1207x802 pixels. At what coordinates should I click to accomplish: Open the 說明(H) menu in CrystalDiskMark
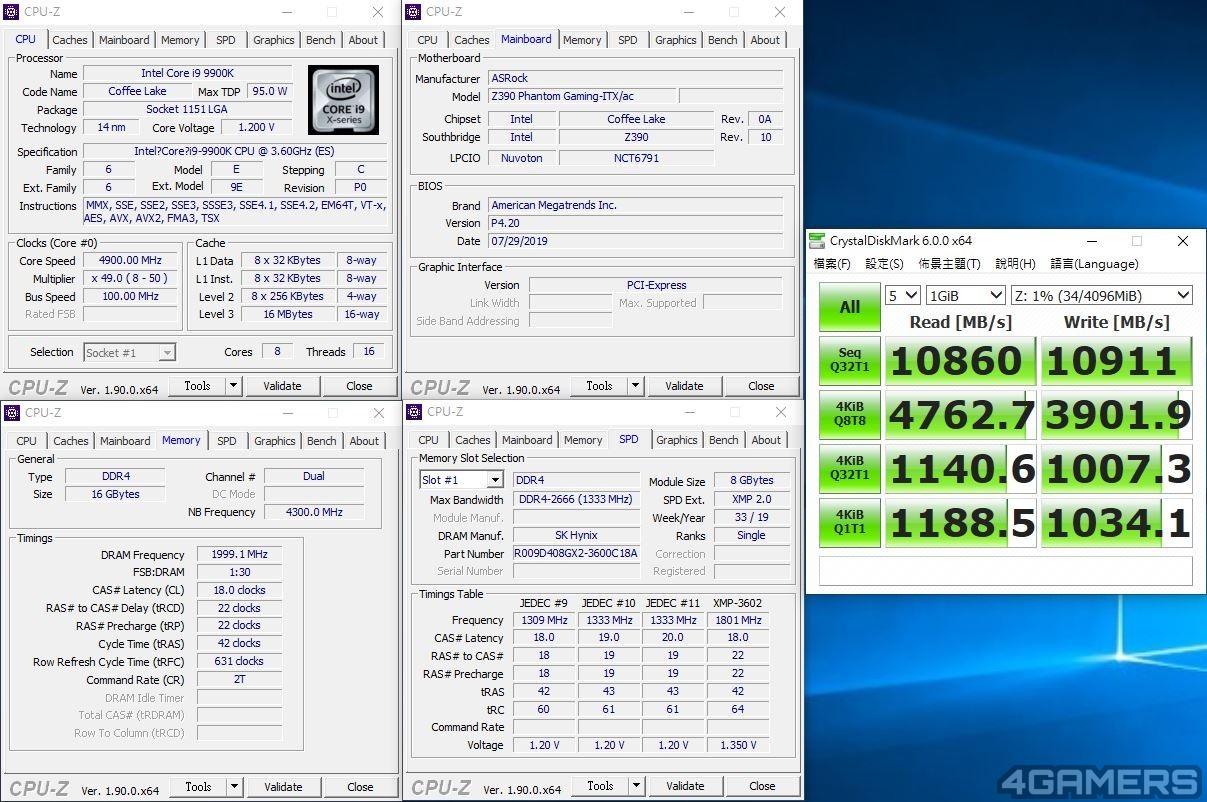[1015, 264]
